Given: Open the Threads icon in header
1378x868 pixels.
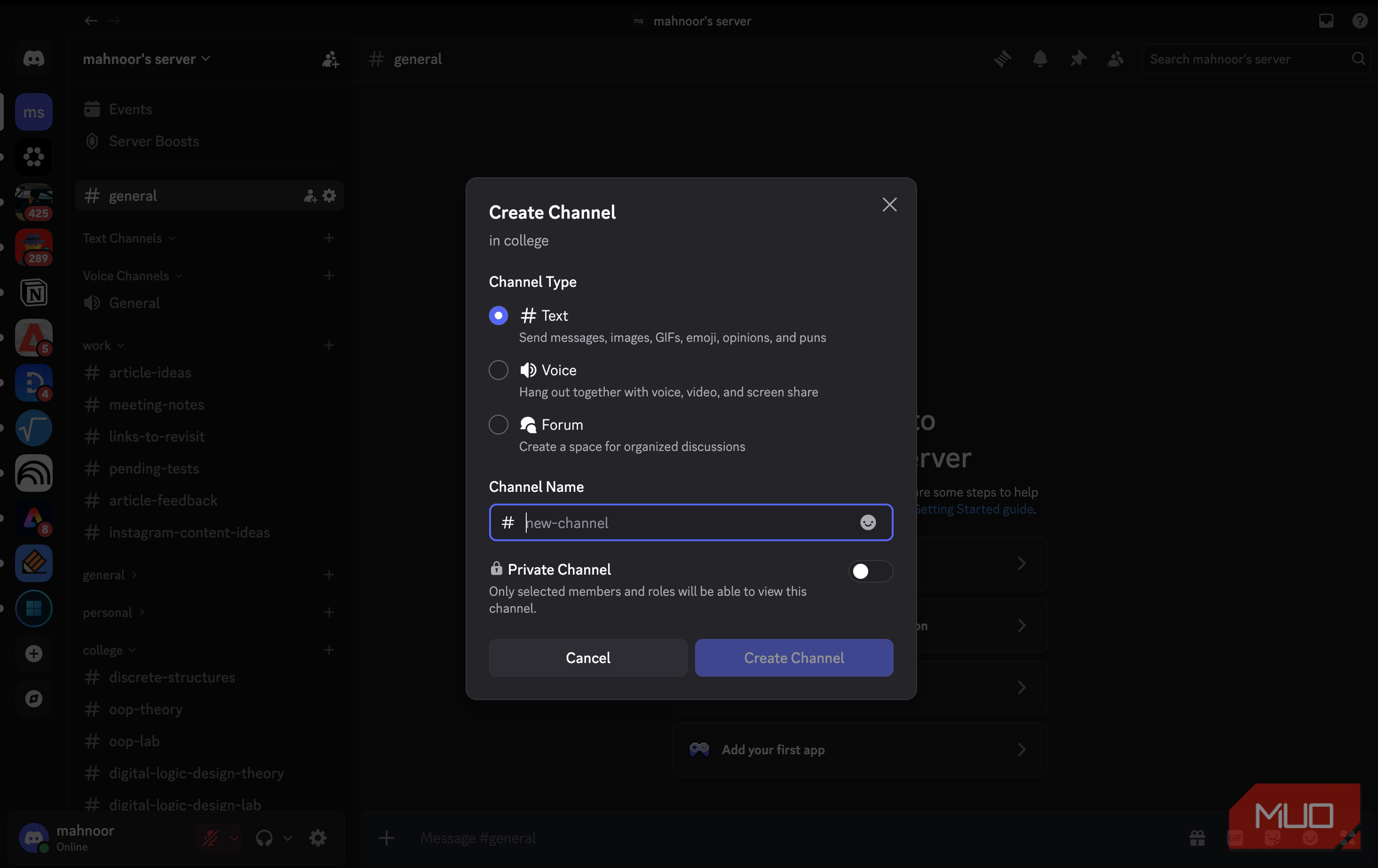Looking at the screenshot, I should [1002, 58].
